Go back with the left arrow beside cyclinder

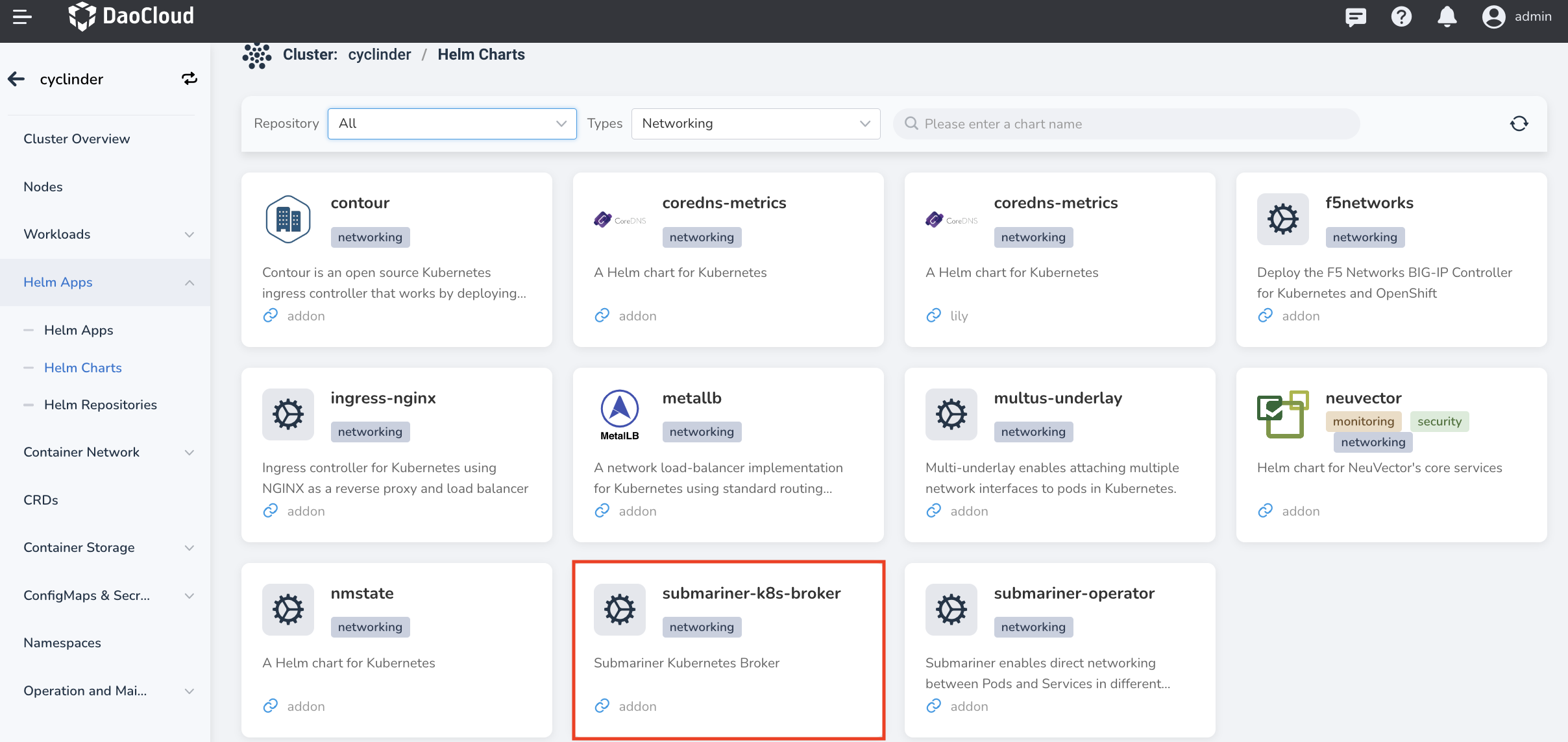pos(16,79)
